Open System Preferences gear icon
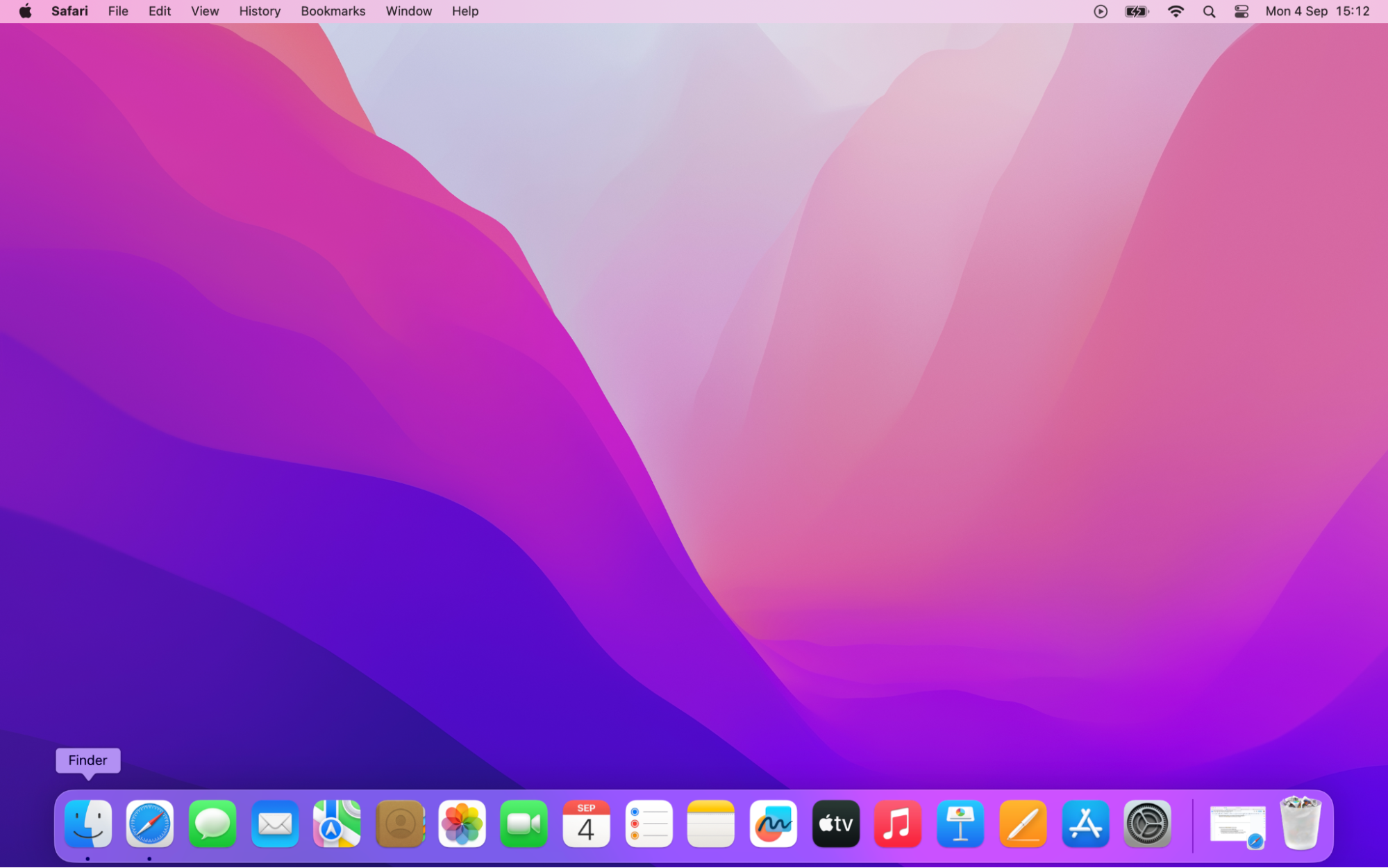Viewport: 1388px width, 868px height. 1147,824
